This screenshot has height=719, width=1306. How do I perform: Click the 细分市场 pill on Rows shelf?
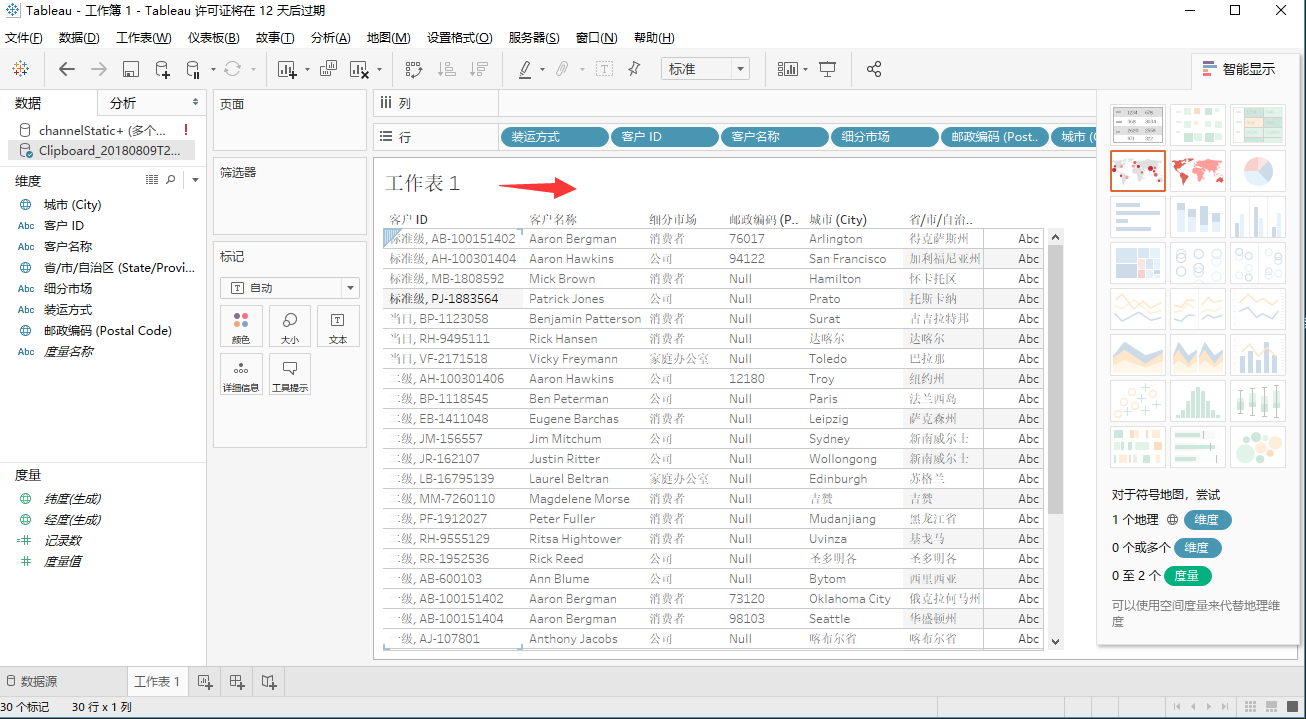coord(884,136)
